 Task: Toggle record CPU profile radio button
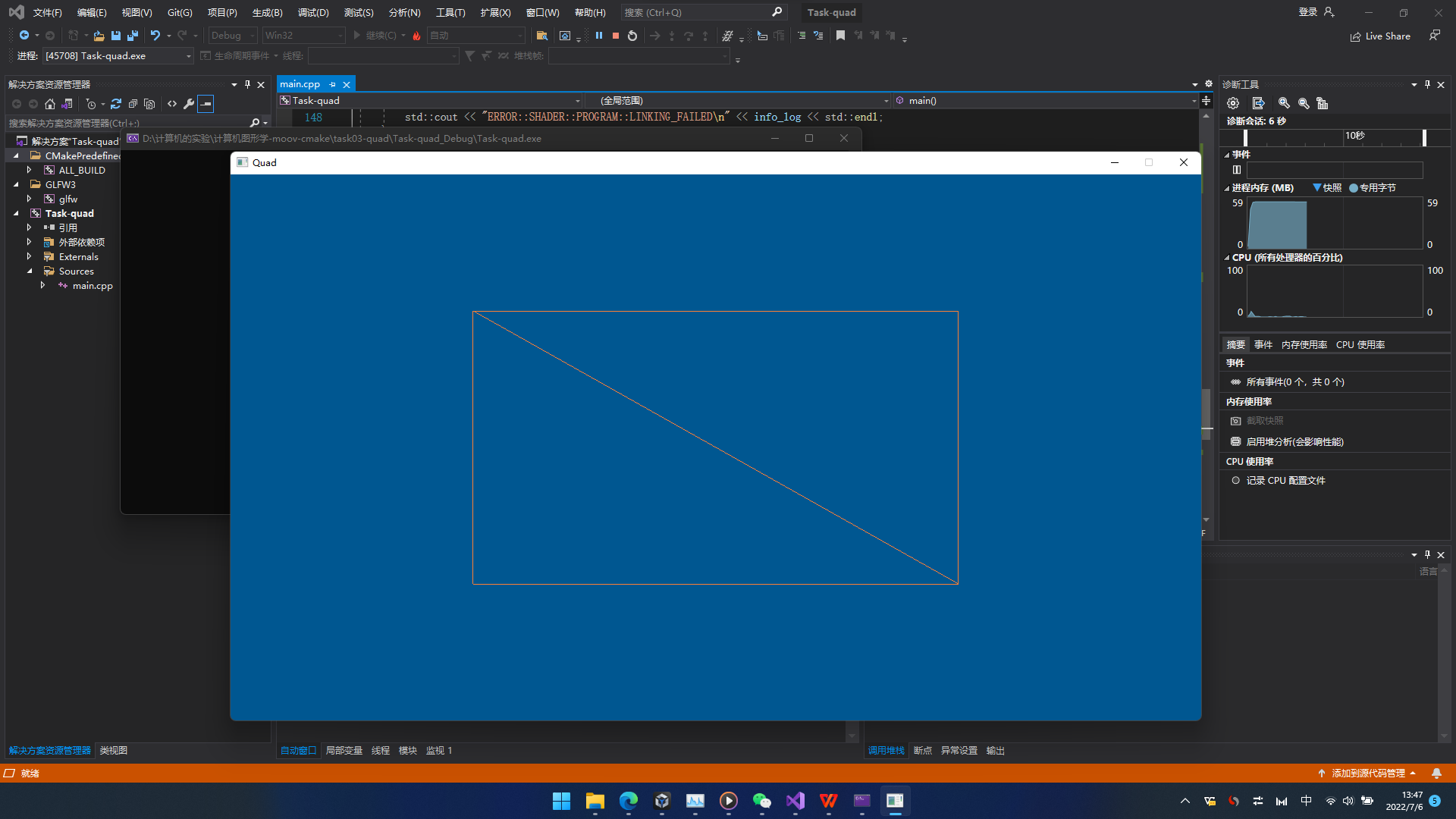1236,481
